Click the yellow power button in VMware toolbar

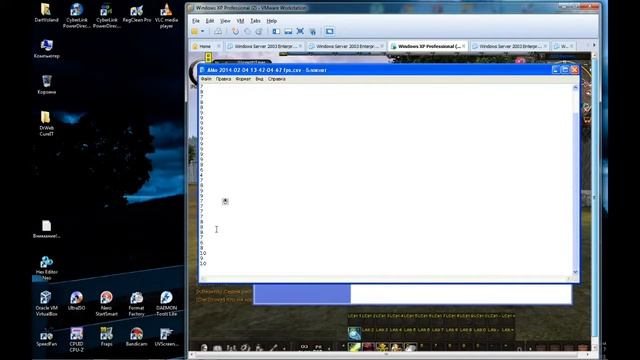click(x=195, y=31)
